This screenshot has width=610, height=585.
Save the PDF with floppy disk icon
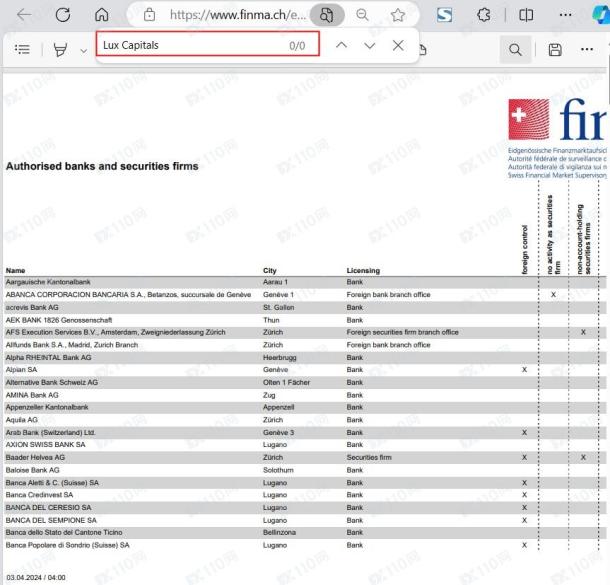[555, 49]
